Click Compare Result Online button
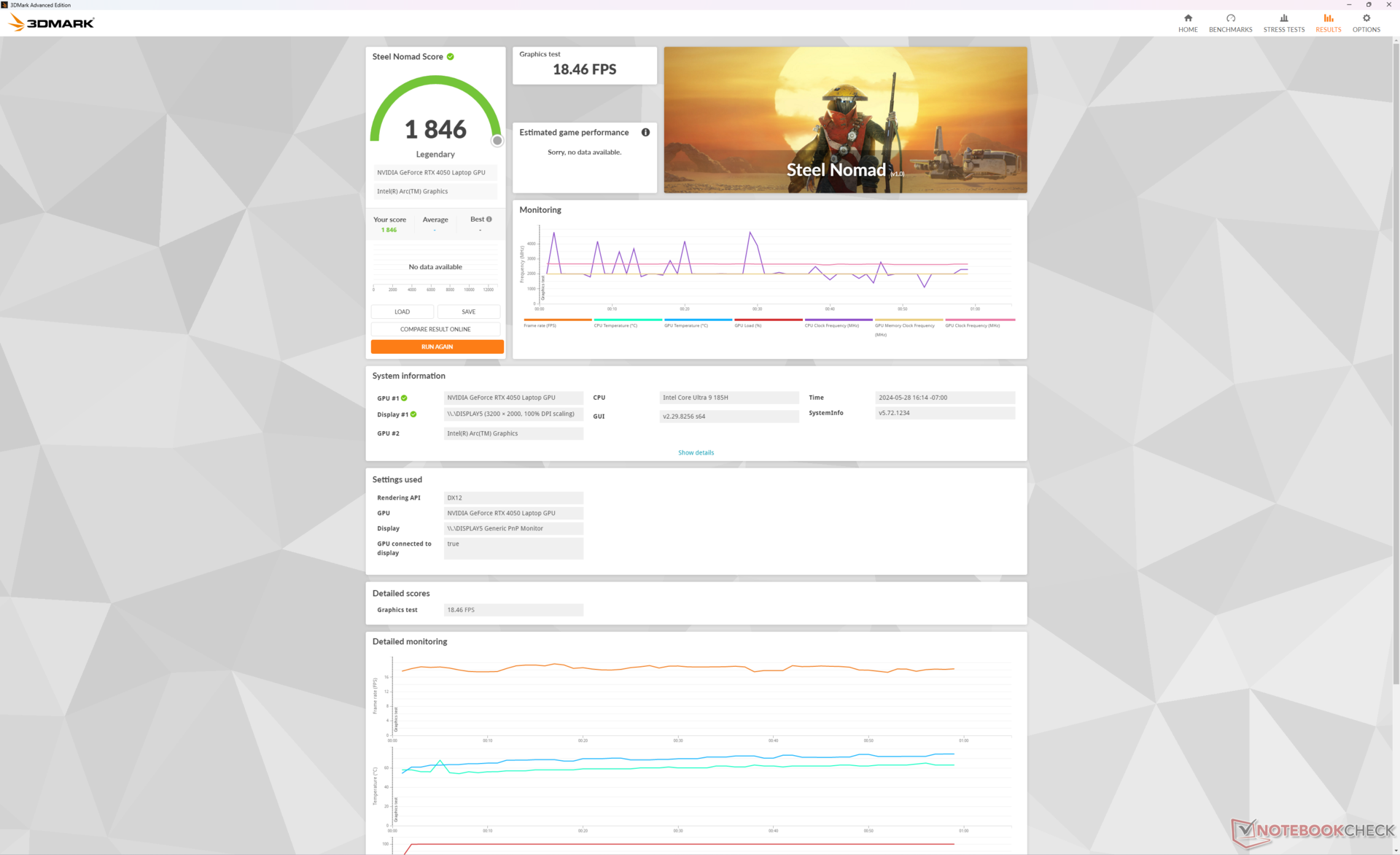 (x=435, y=329)
